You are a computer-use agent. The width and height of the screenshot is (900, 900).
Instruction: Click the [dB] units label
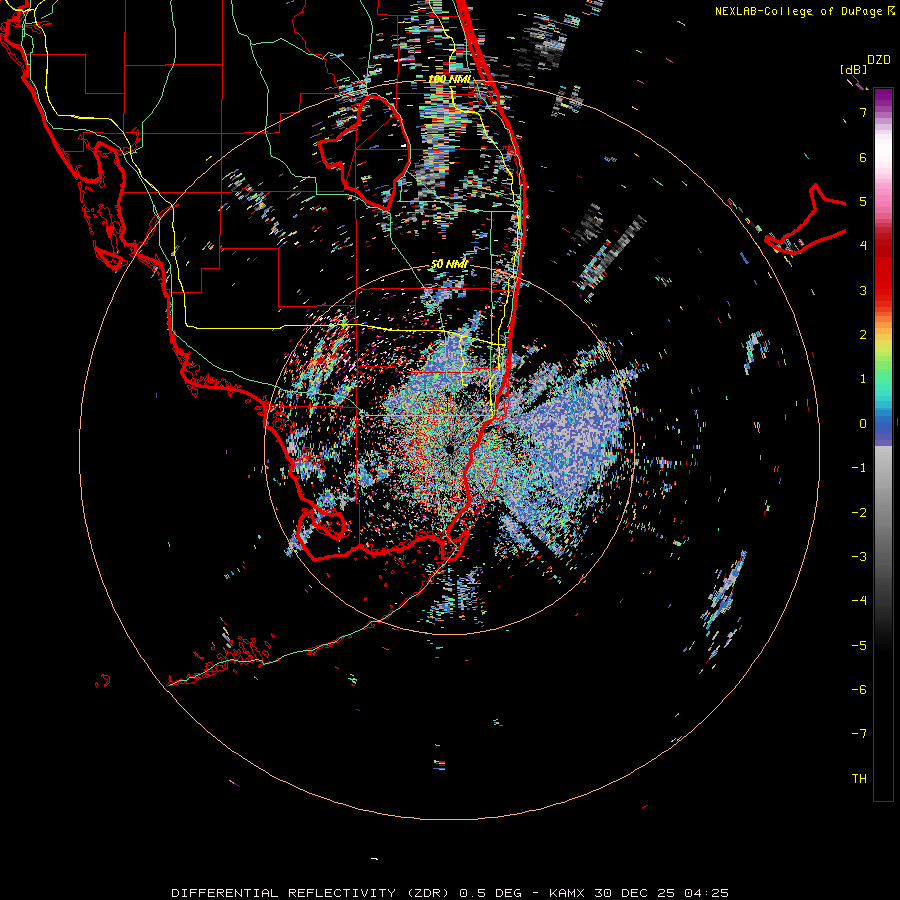tap(853, 70)
